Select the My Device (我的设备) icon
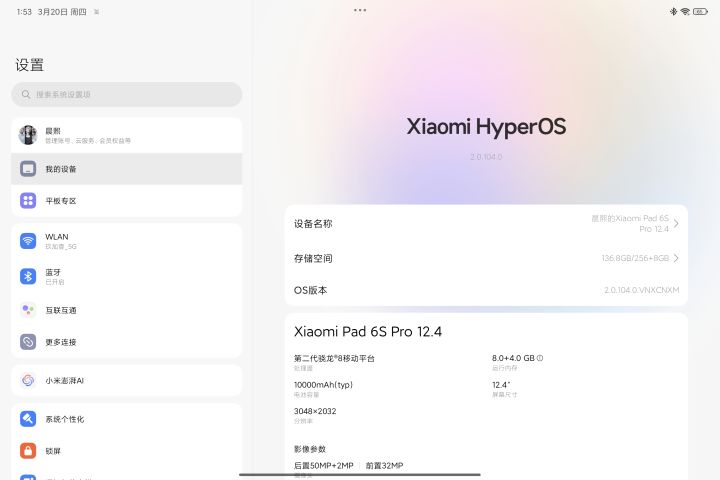Screen dimensions: 720x480 pos(28,169)
